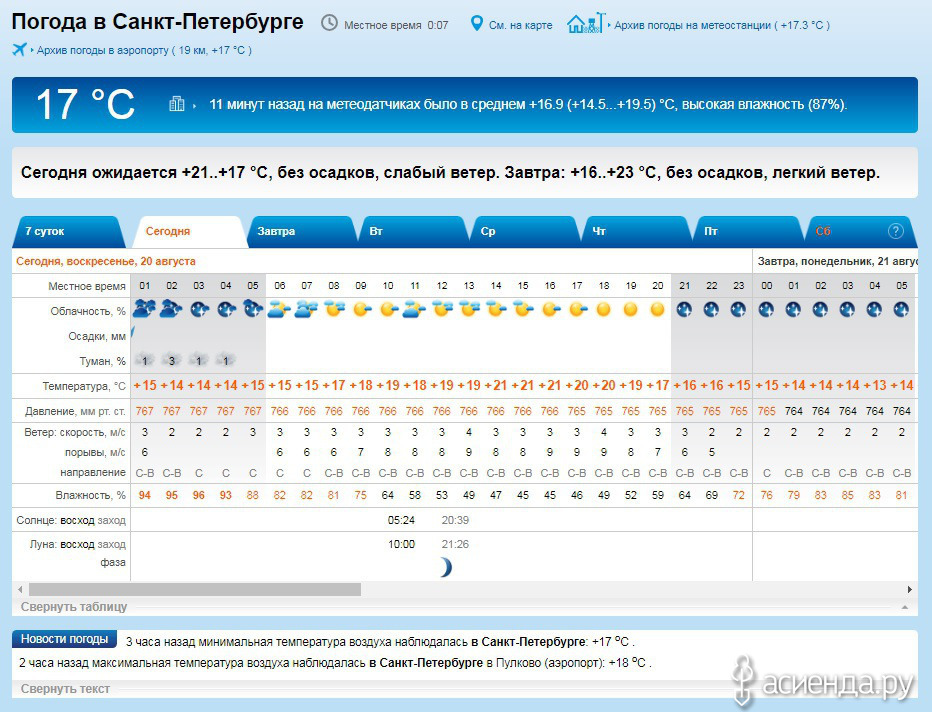
Task: Click the table scrollbar right arrow
Action: [909, 590]
